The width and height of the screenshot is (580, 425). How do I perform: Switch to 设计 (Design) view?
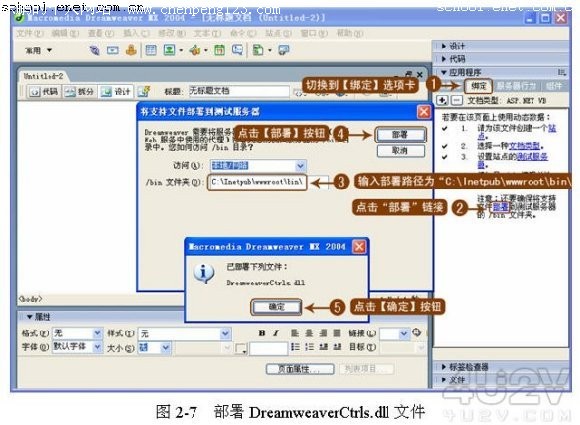click(116, 91)
